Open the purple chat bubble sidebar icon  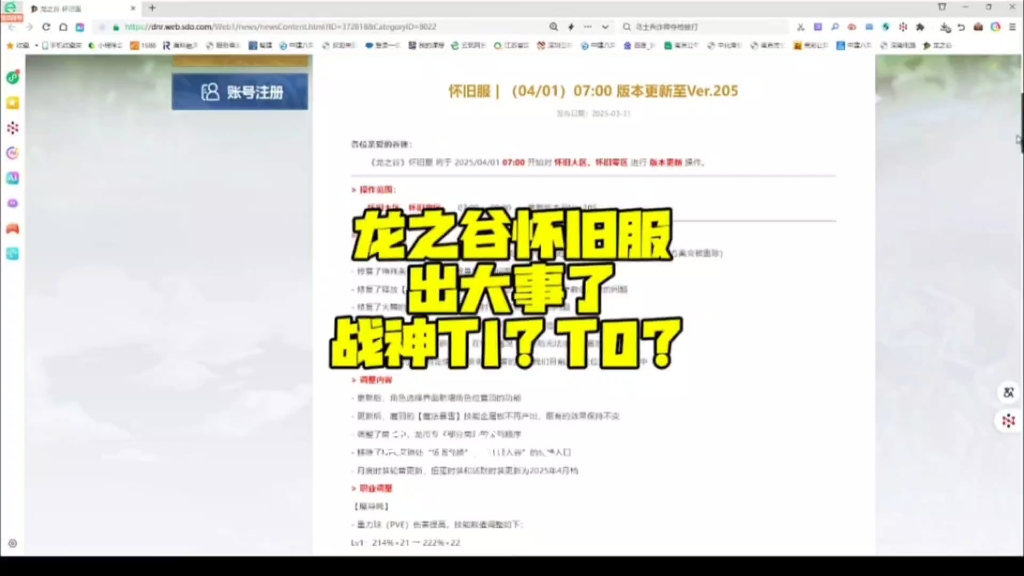tap(12, 203)
